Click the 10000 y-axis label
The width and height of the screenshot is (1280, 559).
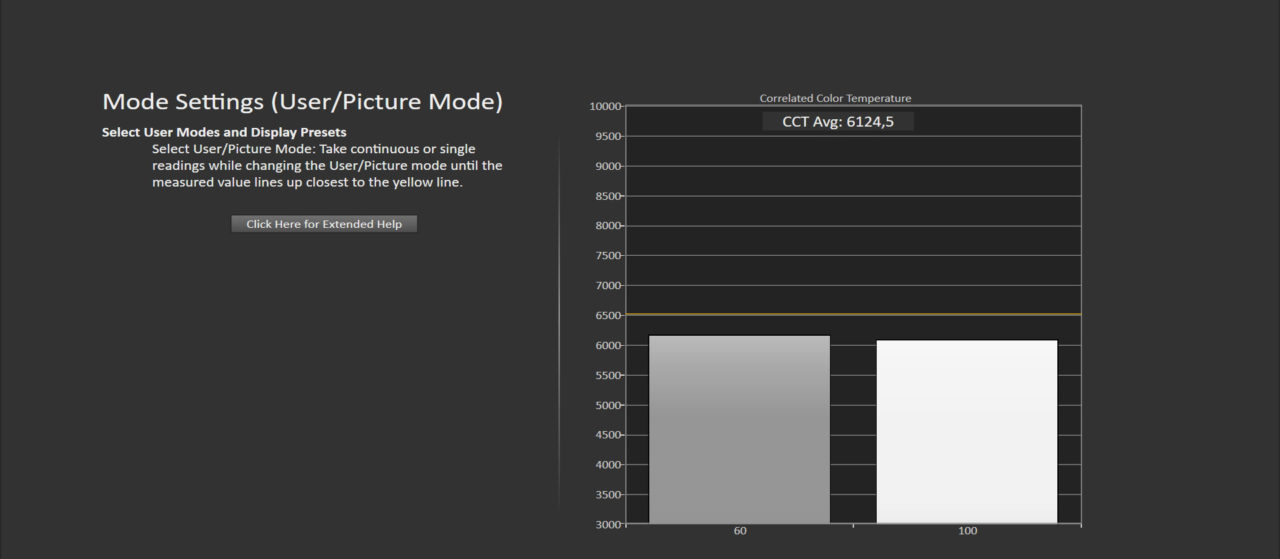click(605, 106)
